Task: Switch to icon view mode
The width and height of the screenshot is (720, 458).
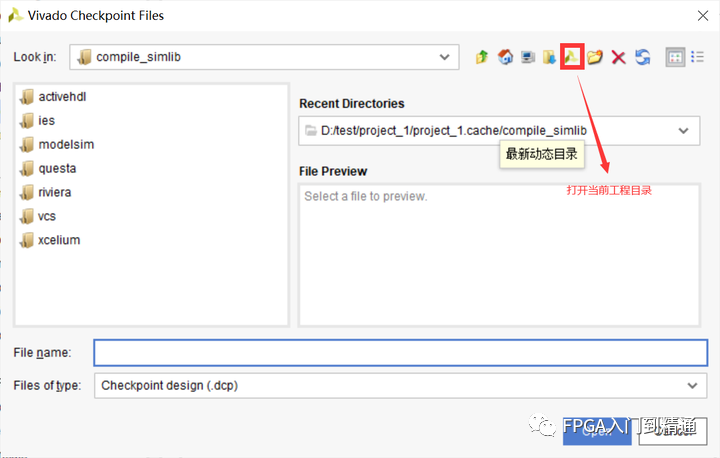Action: point(675,57)
